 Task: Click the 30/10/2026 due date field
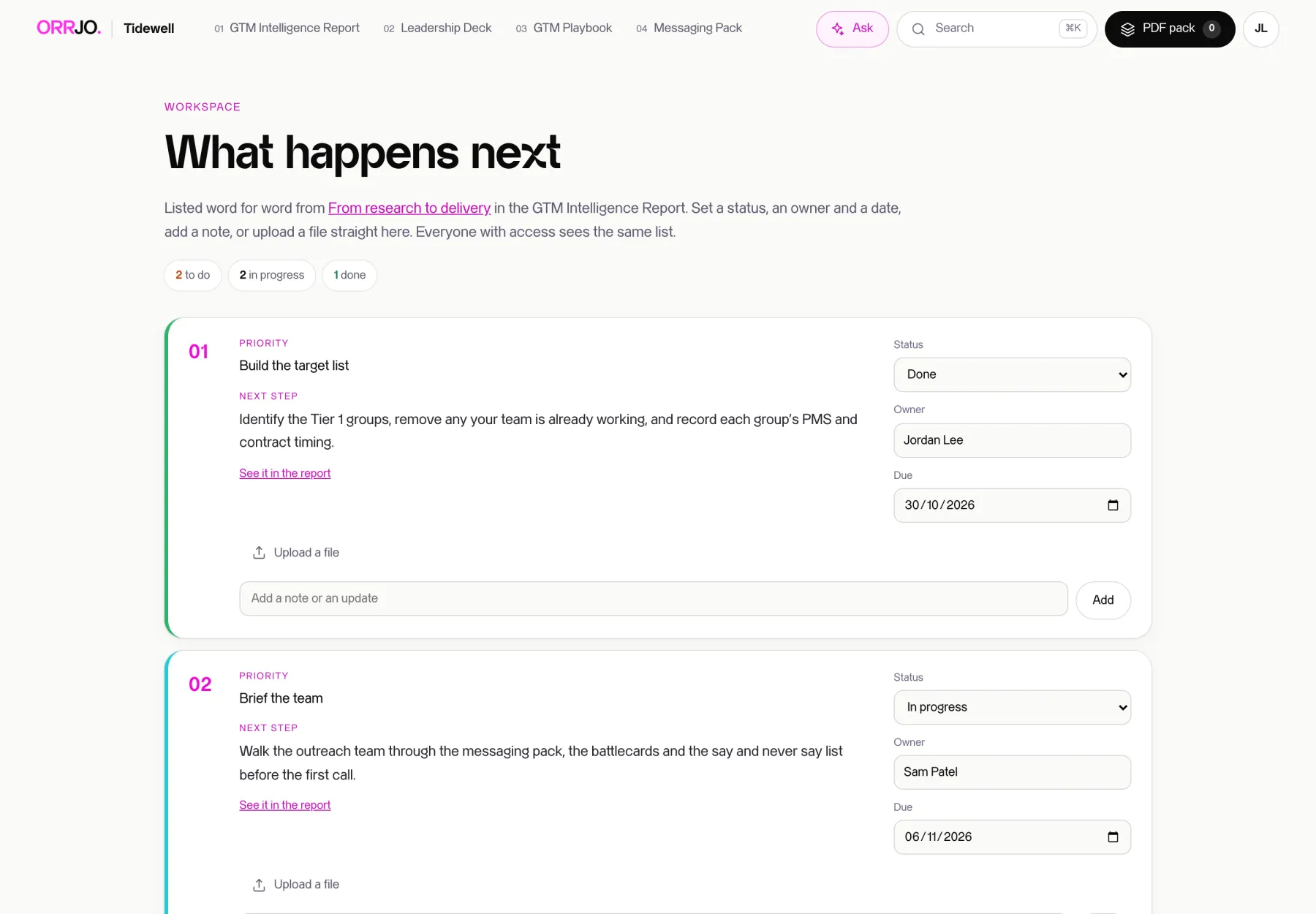click(x=1012, y=505)
